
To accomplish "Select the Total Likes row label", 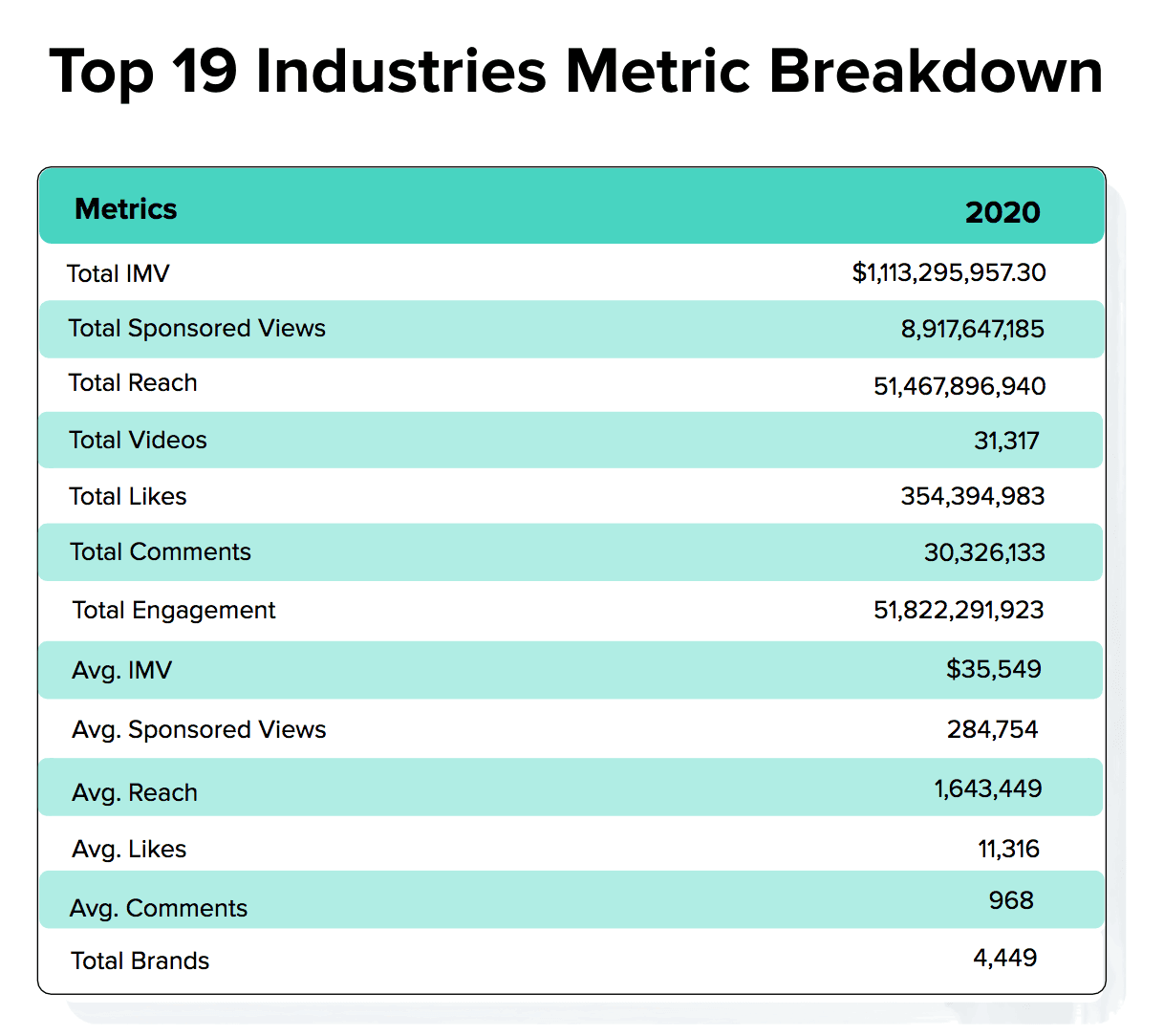I will tap(128, 497).
